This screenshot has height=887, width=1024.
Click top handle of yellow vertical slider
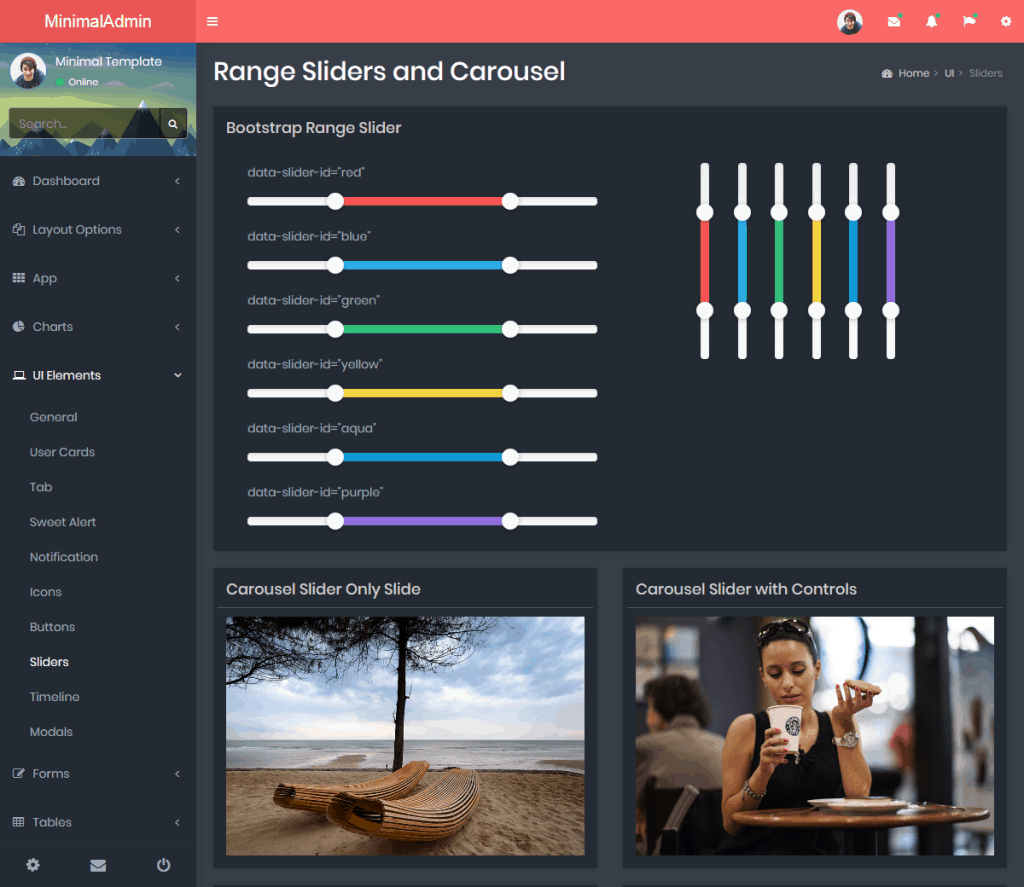(816, 212)
